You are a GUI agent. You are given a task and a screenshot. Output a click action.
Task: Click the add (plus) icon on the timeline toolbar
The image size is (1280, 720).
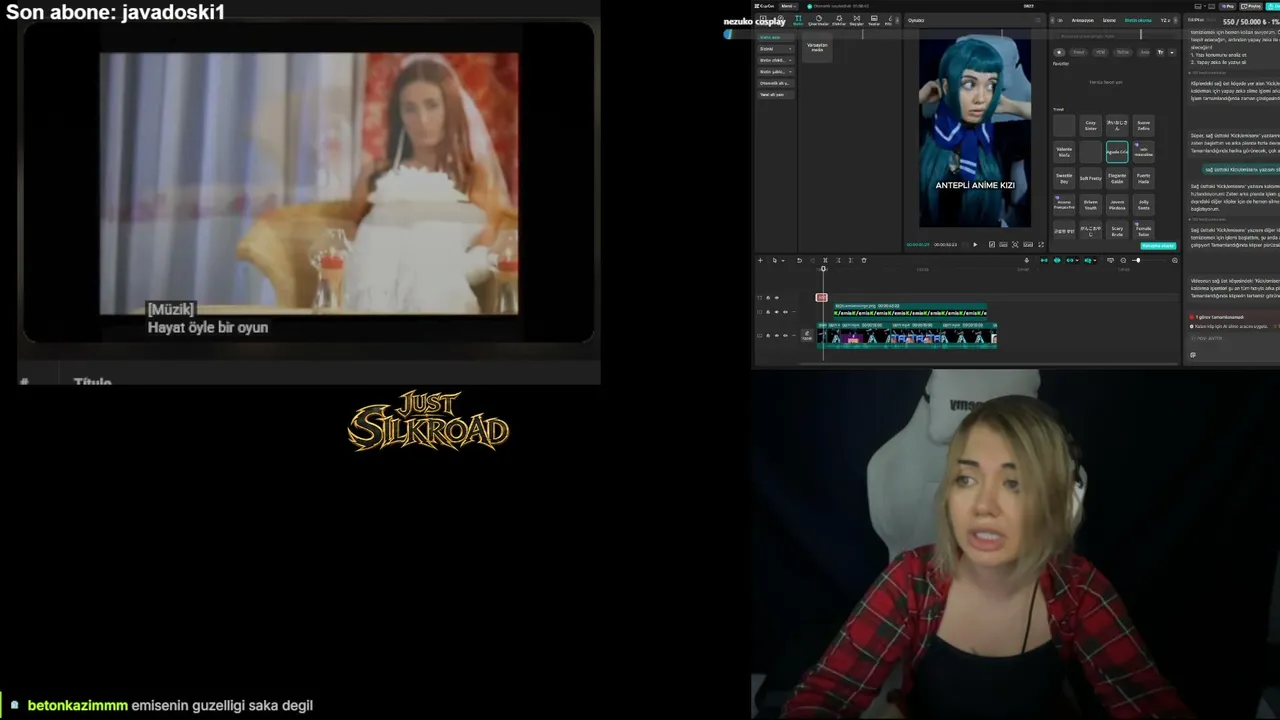pos(760,260)
